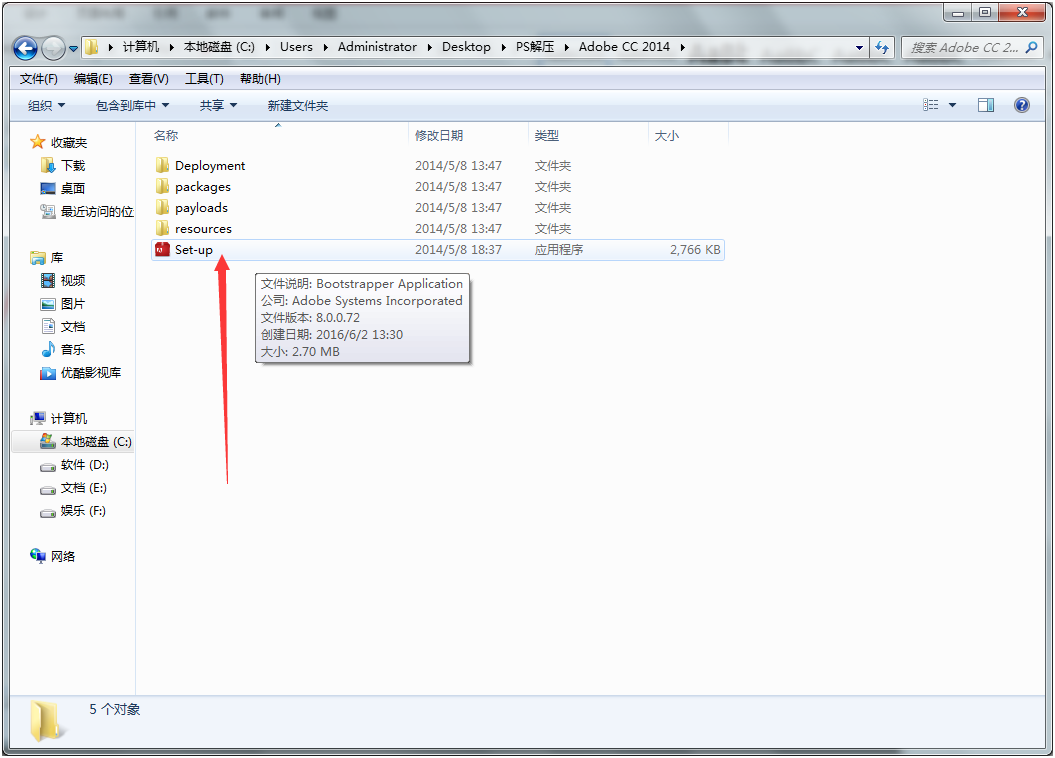Click the Forward navigation arrow

[53, 48]
